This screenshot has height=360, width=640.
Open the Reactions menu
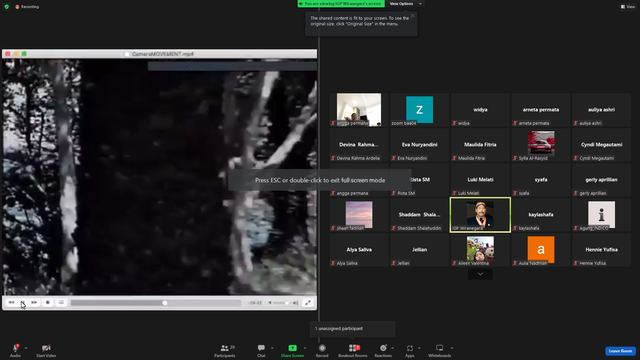[x=383, y=350]
